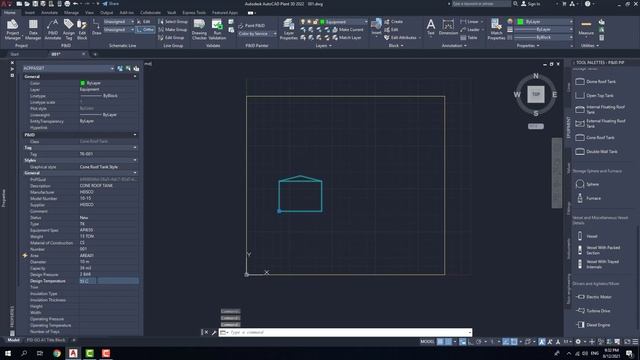Open the ByLayer color dropdown in ribbon

click(x=545, y=22)
